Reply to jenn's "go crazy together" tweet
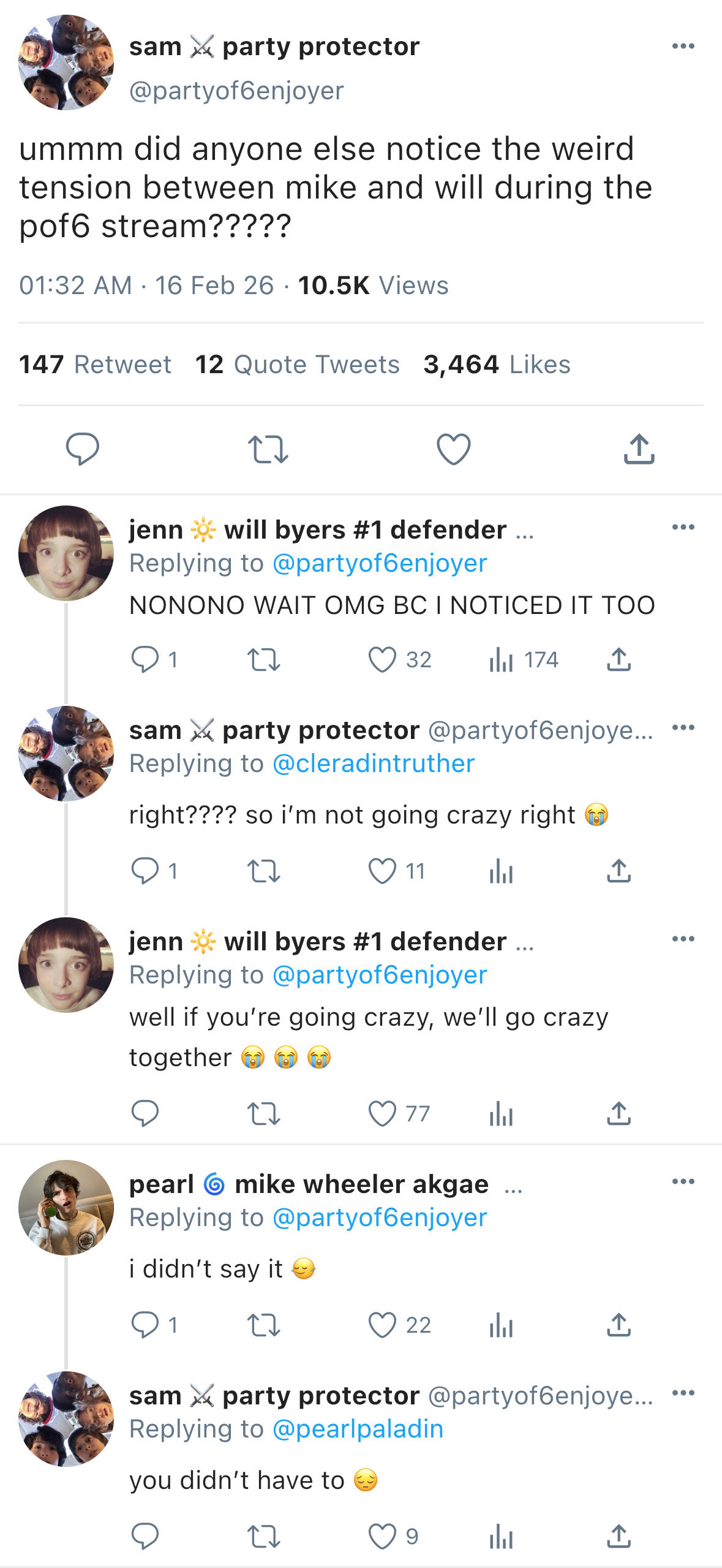This screenshot has height=1568, width=722. coord(145,1113)
